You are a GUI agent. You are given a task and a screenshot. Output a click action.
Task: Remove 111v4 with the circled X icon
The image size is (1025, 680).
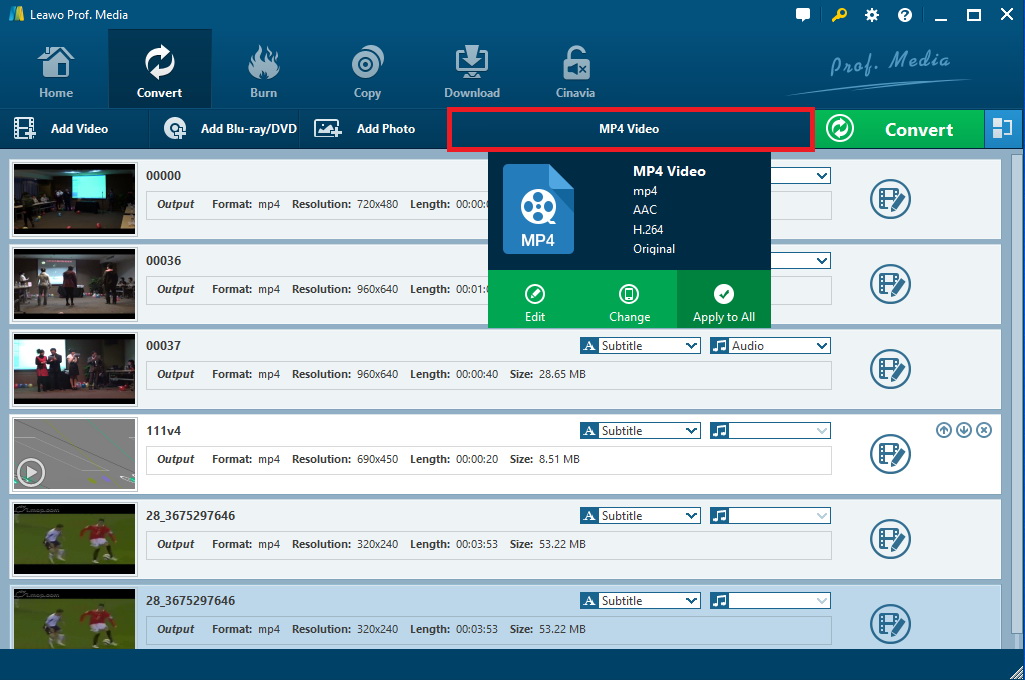983,429
